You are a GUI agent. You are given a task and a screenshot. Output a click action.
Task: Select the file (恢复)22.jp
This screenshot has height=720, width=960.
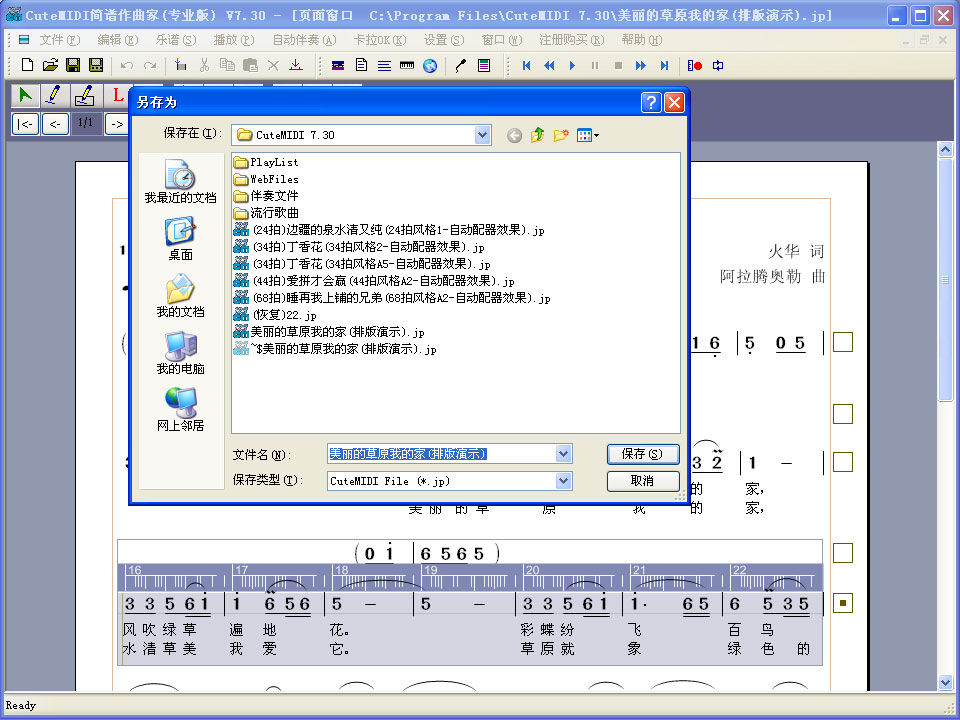(276, 315)
